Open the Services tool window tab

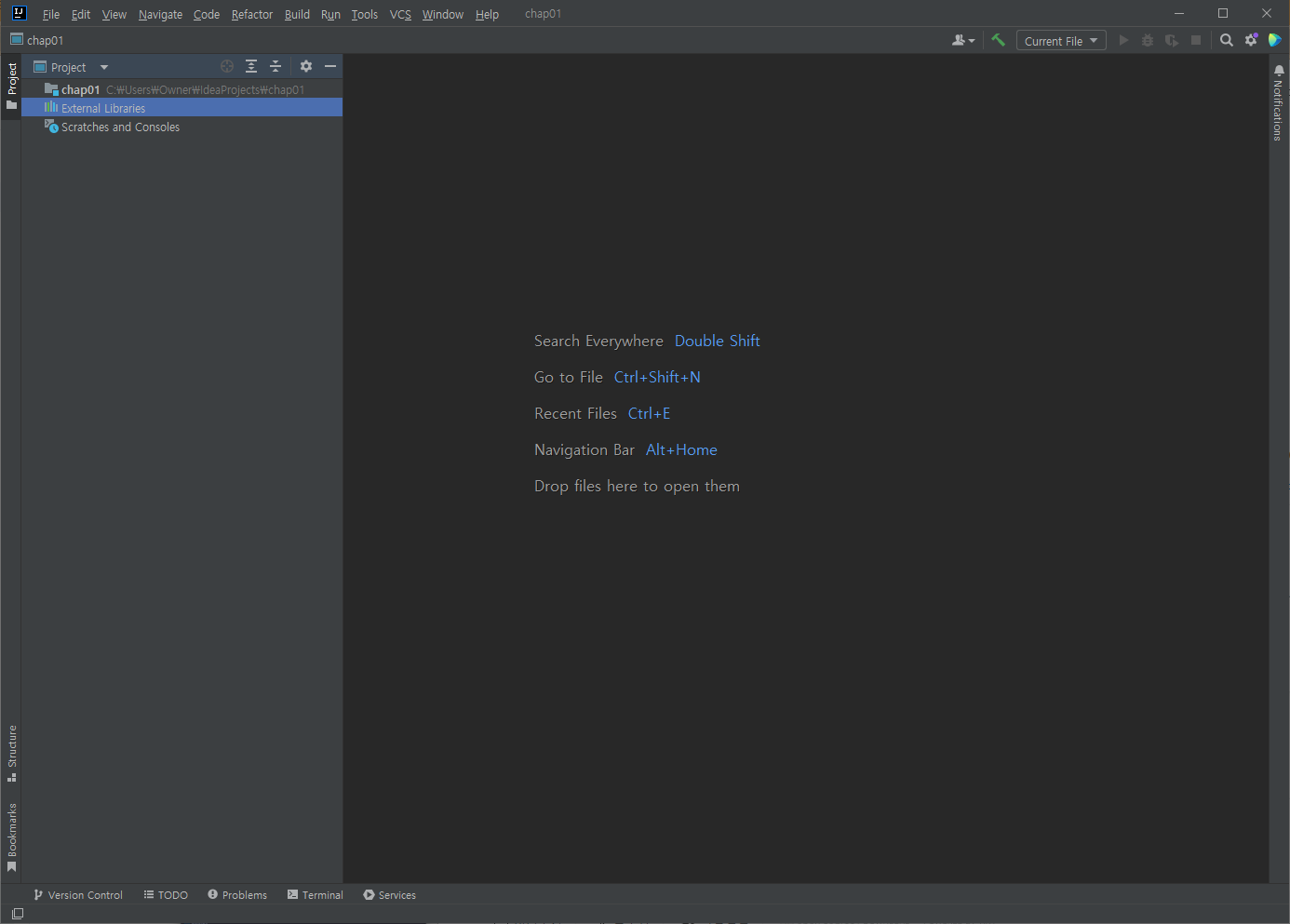tap(390, 894)
